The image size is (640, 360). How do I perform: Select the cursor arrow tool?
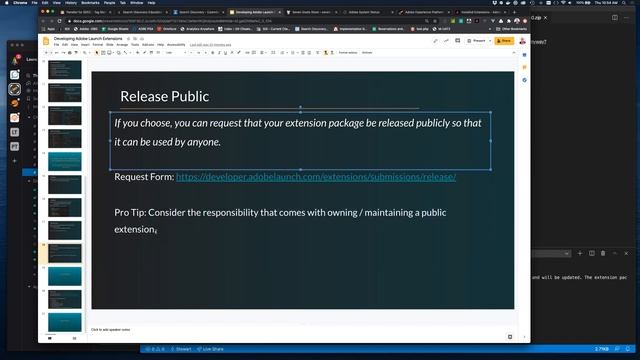[97, 53]
